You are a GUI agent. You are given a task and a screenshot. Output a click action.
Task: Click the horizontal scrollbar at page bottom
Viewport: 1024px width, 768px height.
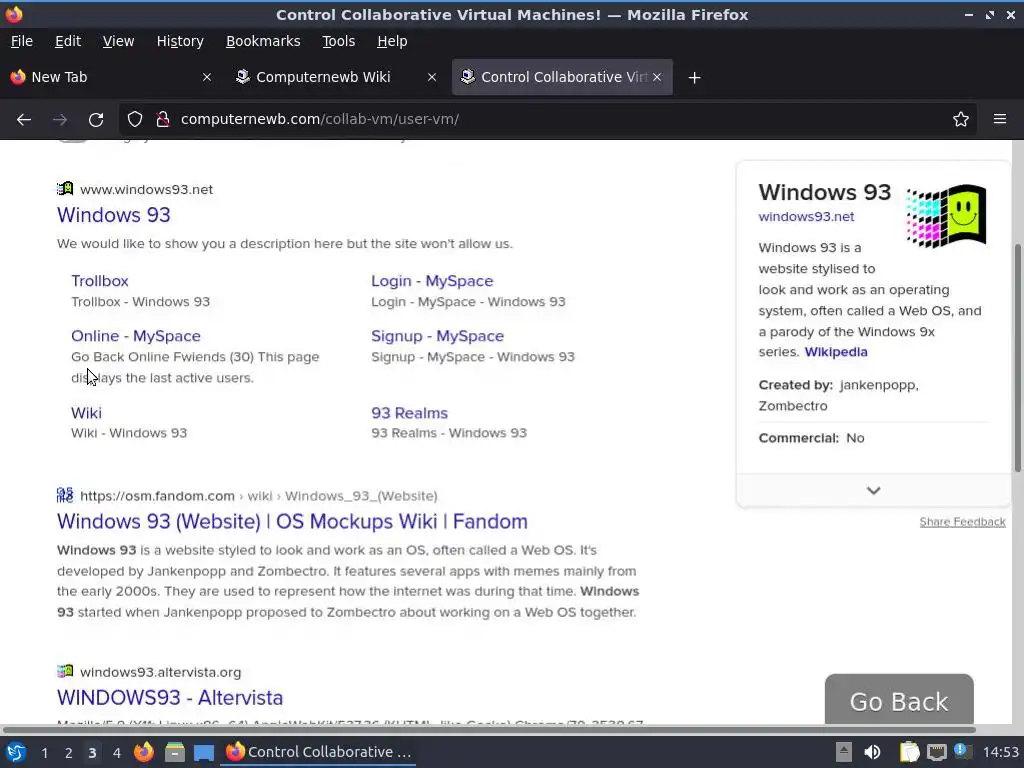[488, 729]
